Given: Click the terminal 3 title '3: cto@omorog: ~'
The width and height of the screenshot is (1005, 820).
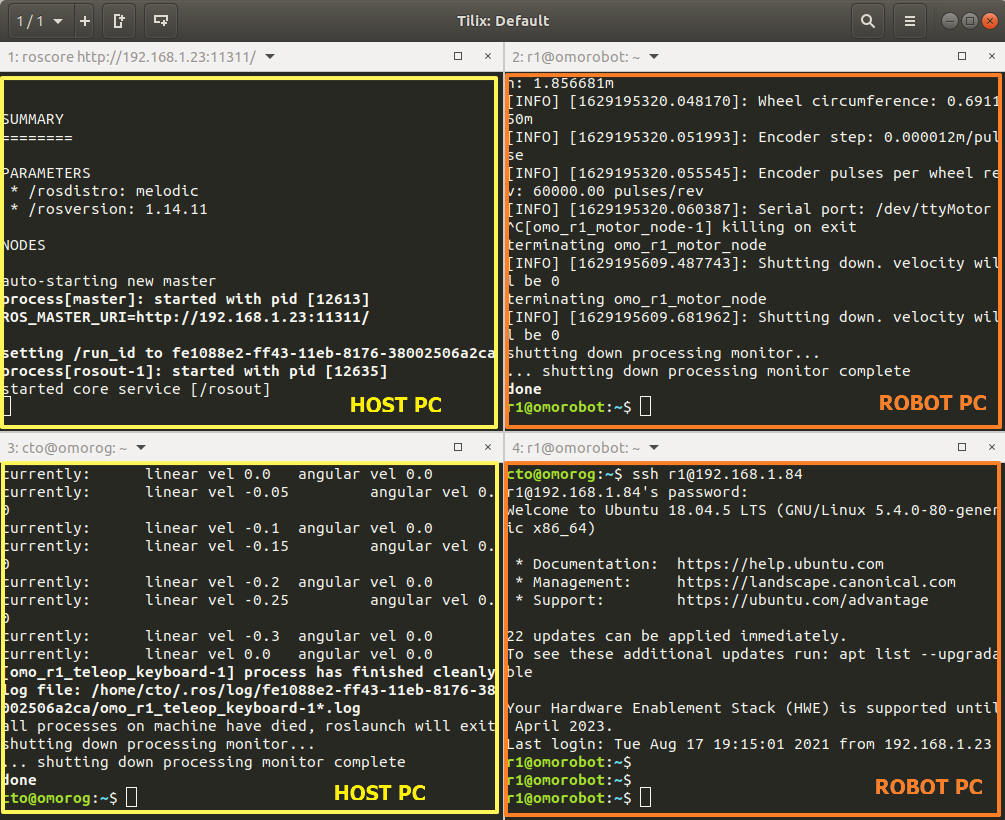Looking at the screenshot, I should pyautogui.click(x=67, y=448).
